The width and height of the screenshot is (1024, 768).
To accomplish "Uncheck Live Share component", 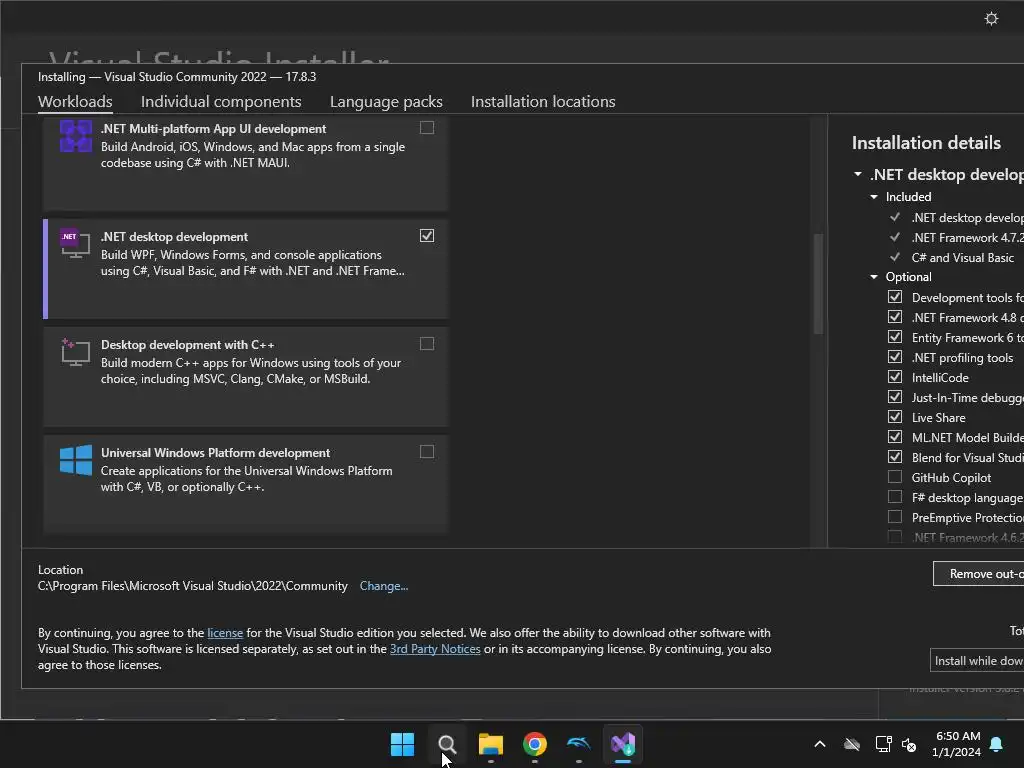I will point(895,417).
